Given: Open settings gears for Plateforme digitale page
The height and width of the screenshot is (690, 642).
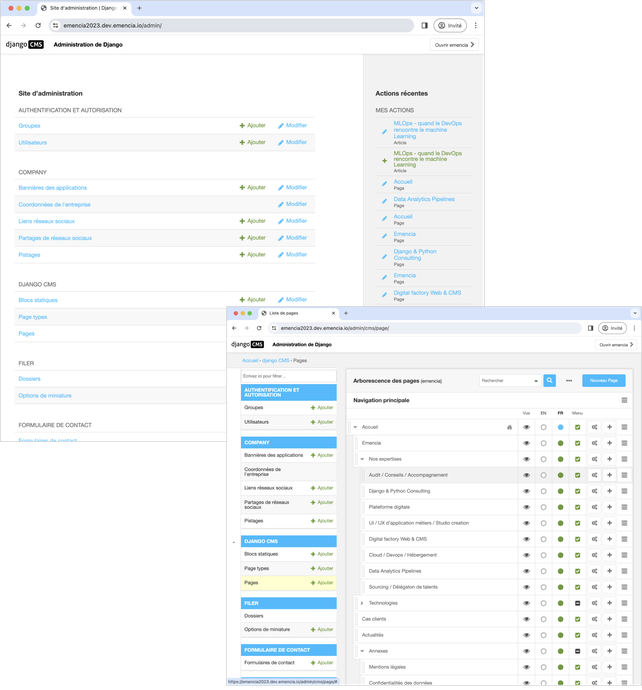Looking at the screenshot, I should point(594,507).
